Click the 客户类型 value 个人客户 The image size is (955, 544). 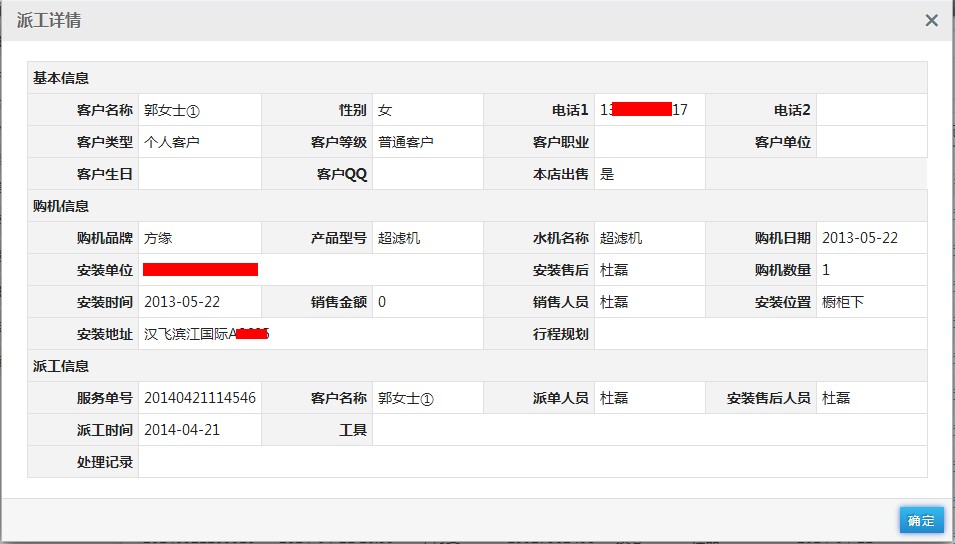(172, 142)
